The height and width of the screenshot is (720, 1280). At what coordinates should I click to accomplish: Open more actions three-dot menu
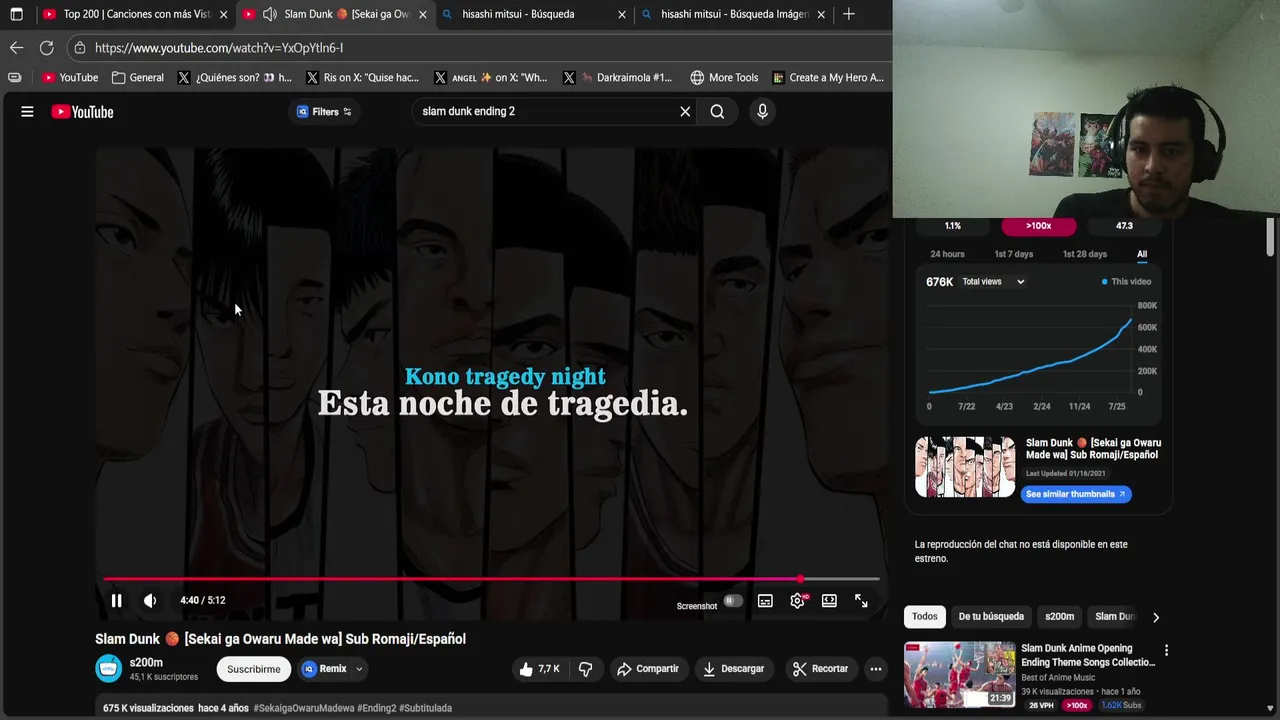coord(875,669)
